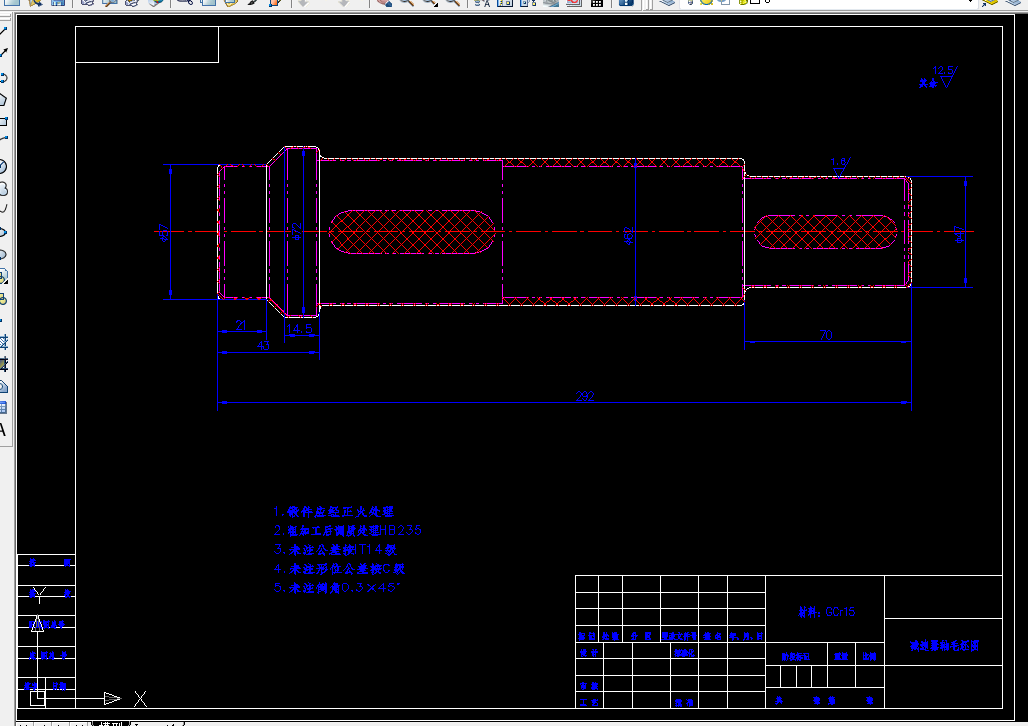The image size is (1028, 726).
Task: Select the Ellipse tool
Action: click(3, 232)
